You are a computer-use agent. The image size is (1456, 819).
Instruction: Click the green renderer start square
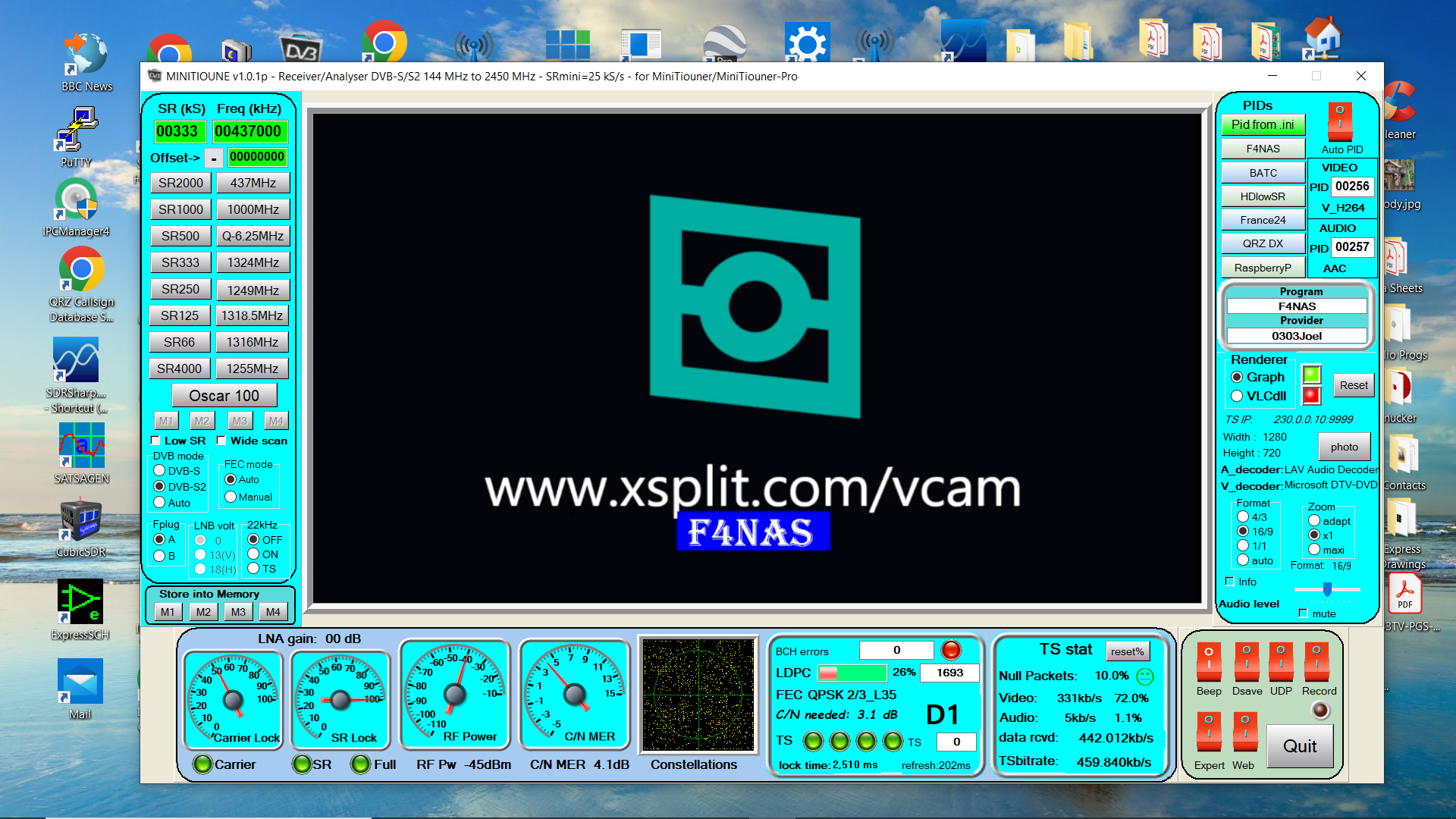(x=1312, y=375)
